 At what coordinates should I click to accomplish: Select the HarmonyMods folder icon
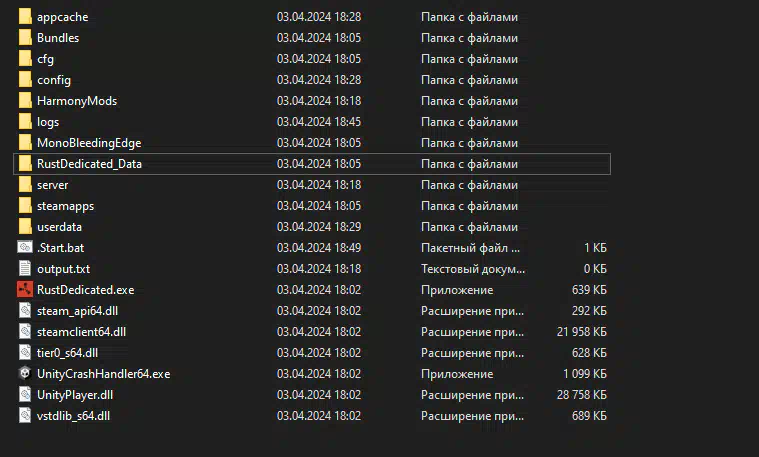tap(25, 101)
